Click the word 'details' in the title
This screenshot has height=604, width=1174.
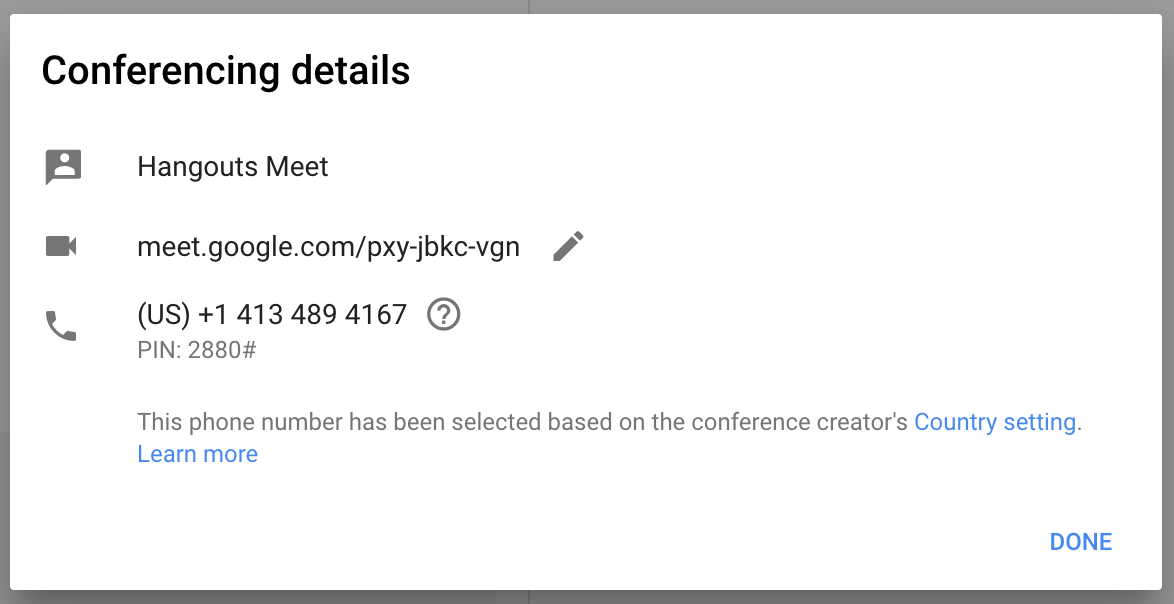point(350,71)
